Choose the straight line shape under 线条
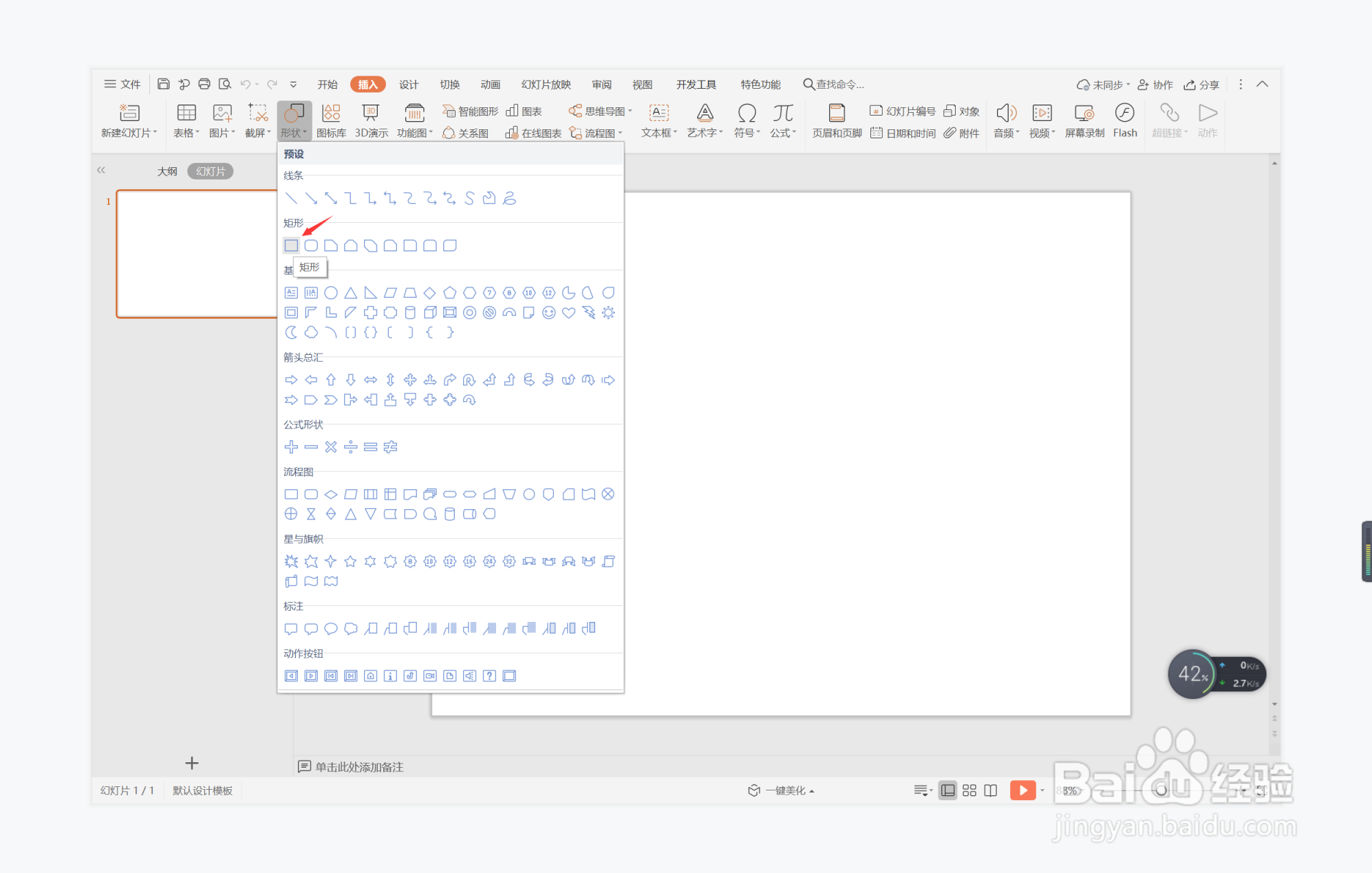The width and height of the screenshot is (1372, 873). (x=291, y=199)
